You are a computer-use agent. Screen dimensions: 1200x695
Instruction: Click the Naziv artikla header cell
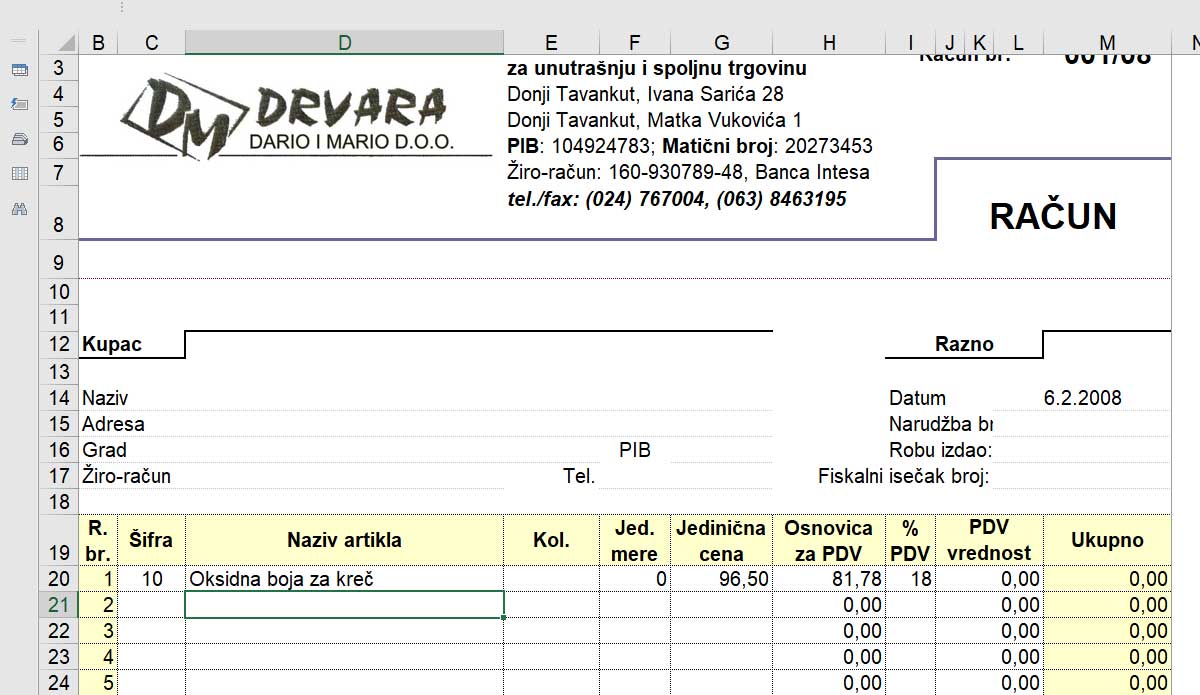click(x=344, y=540)
